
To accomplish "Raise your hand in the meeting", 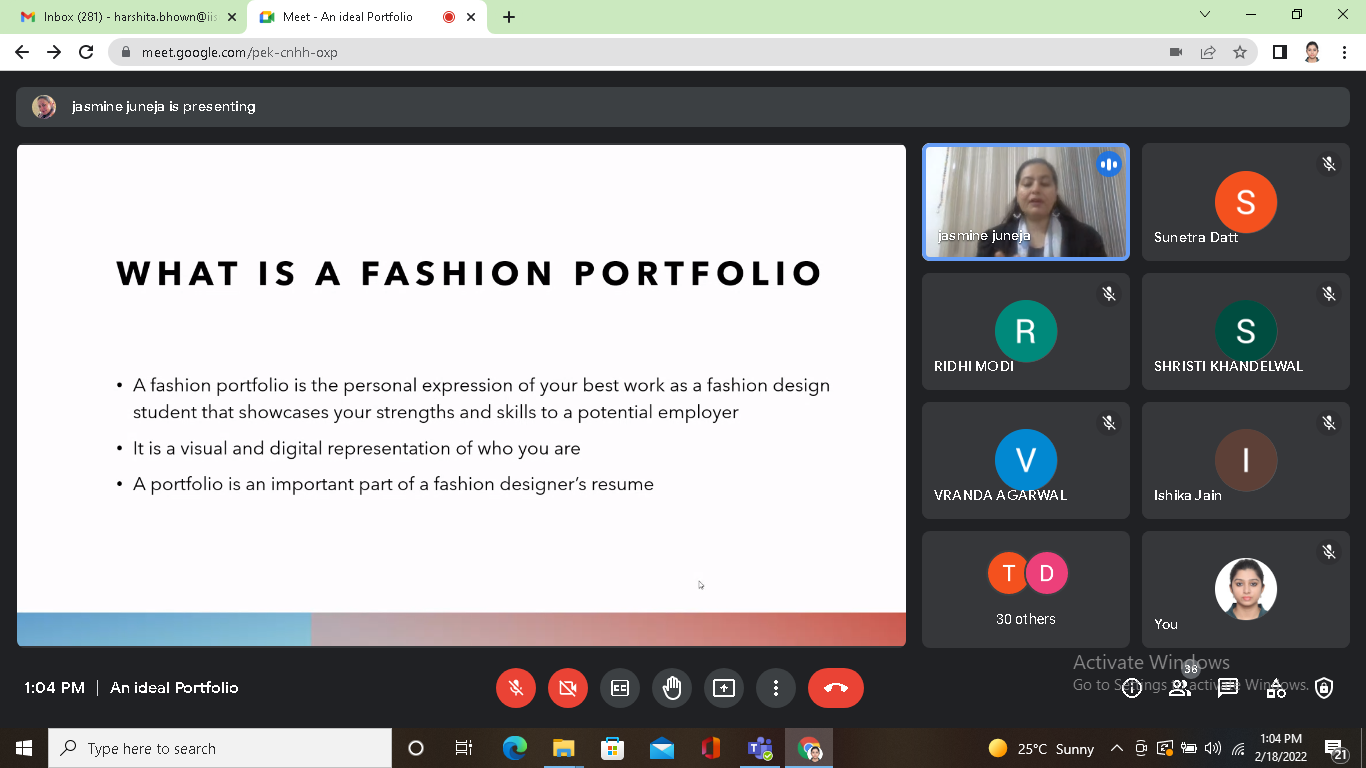I will pos(672,688).
